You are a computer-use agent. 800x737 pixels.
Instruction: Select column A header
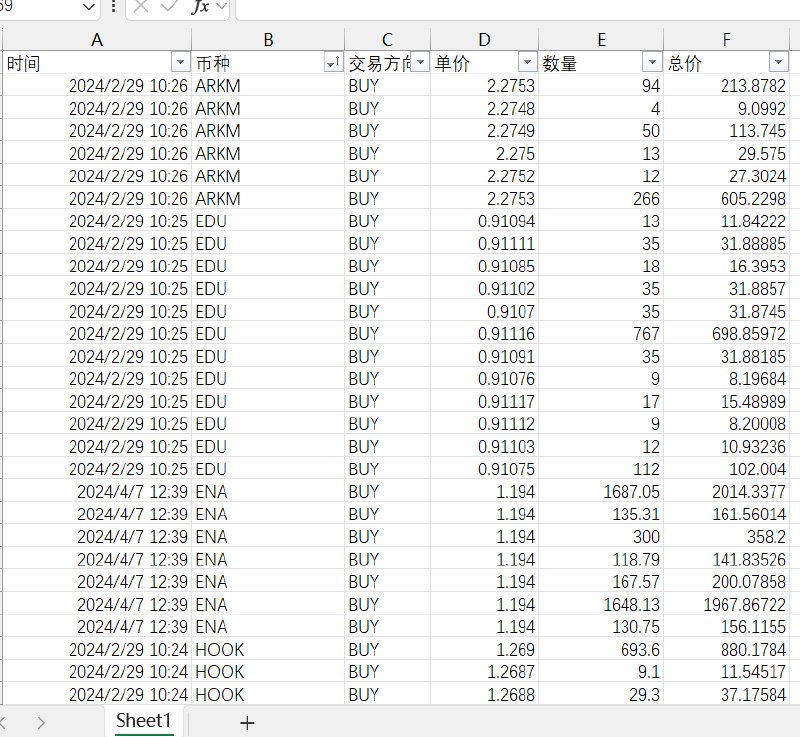point(97,39)
